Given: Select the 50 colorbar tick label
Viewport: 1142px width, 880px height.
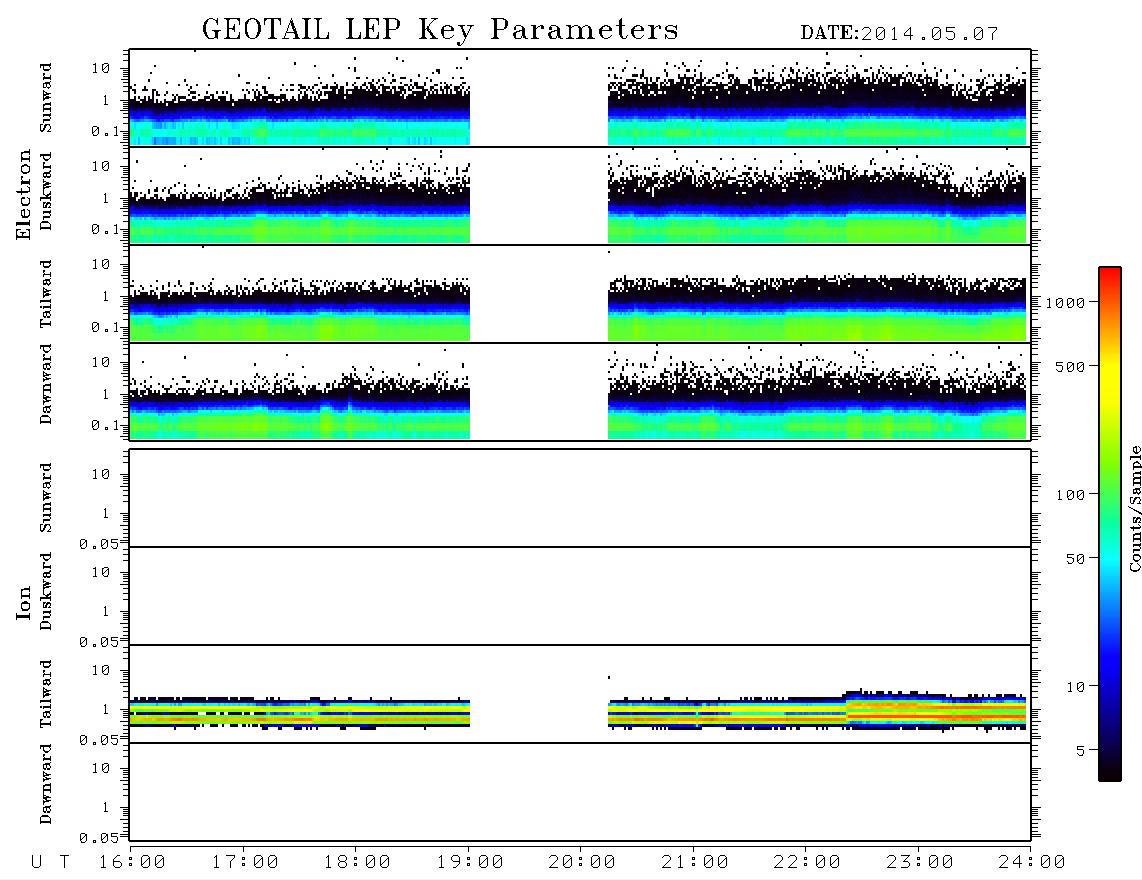Looking at the screenshot, I should click(x=1075, y=559).
